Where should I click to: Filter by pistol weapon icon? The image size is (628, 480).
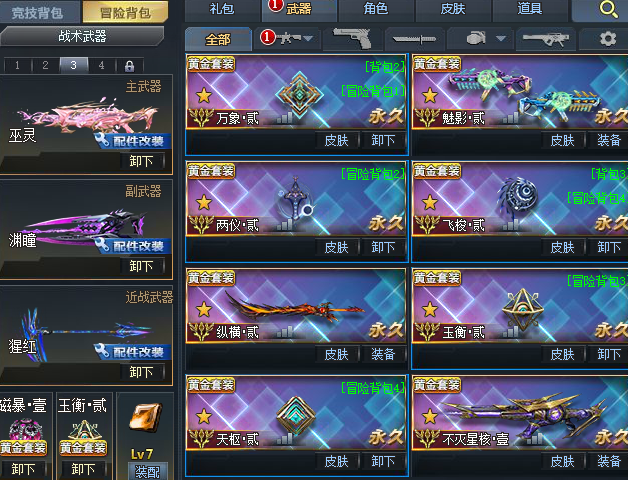[x=353, y=38]
